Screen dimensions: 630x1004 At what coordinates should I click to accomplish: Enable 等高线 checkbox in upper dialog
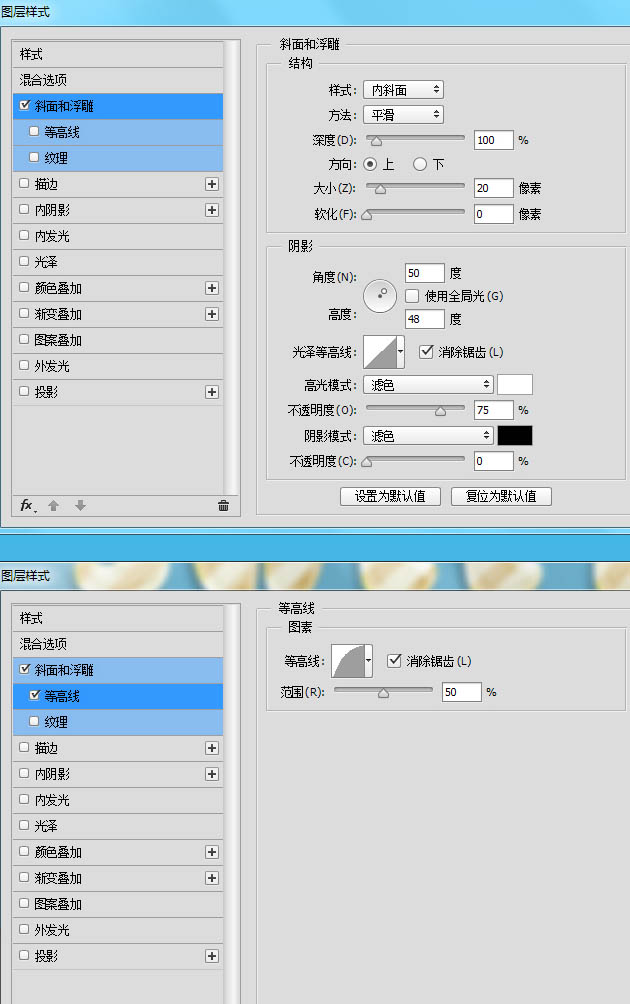tap(34, 131)
